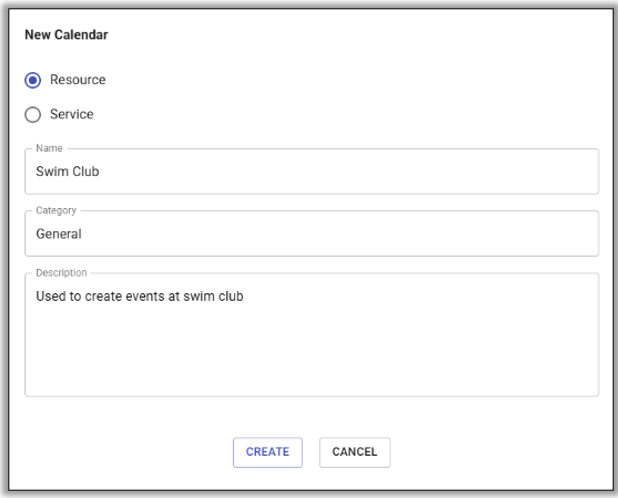Click the New Calendar dialog title
The width and height of the screenshot is (618, 498).
click(66, 35)
